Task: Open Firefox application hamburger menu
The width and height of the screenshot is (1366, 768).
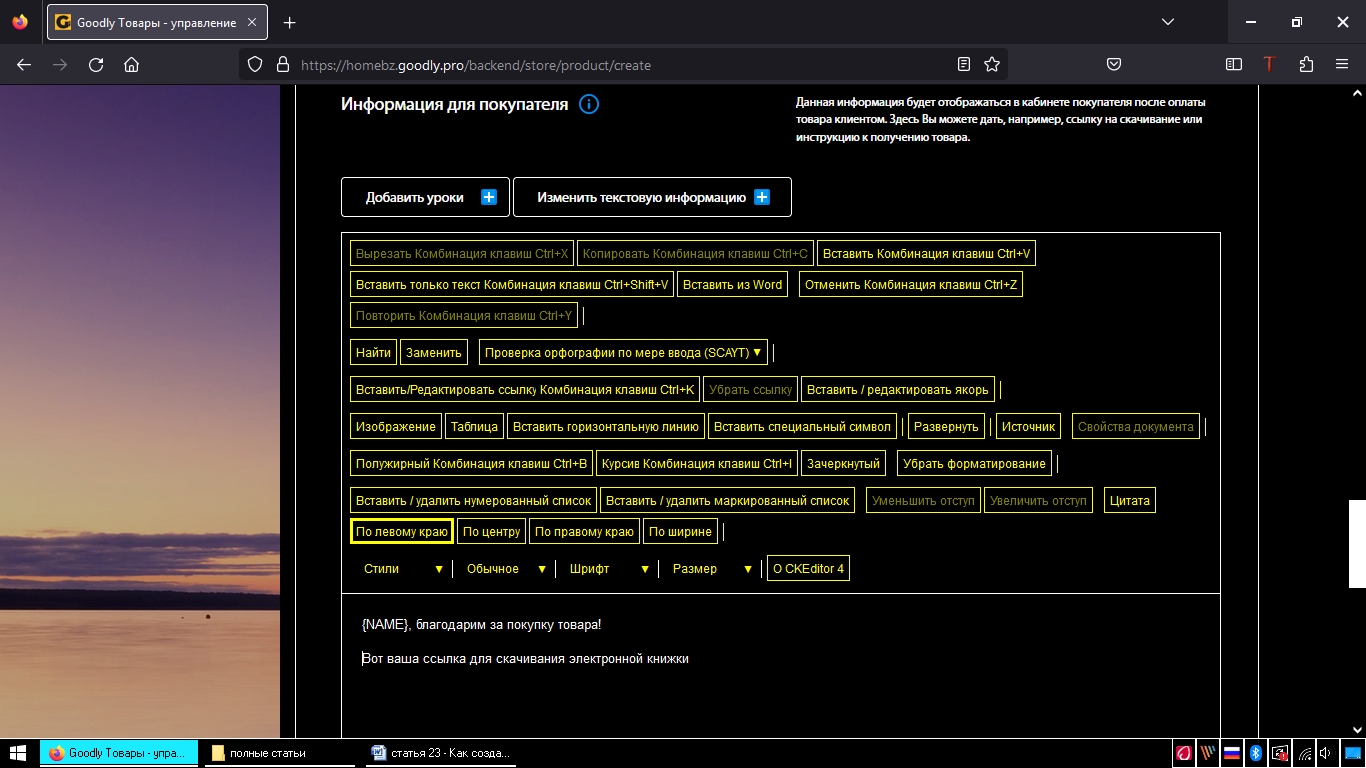Action: 1342,64
